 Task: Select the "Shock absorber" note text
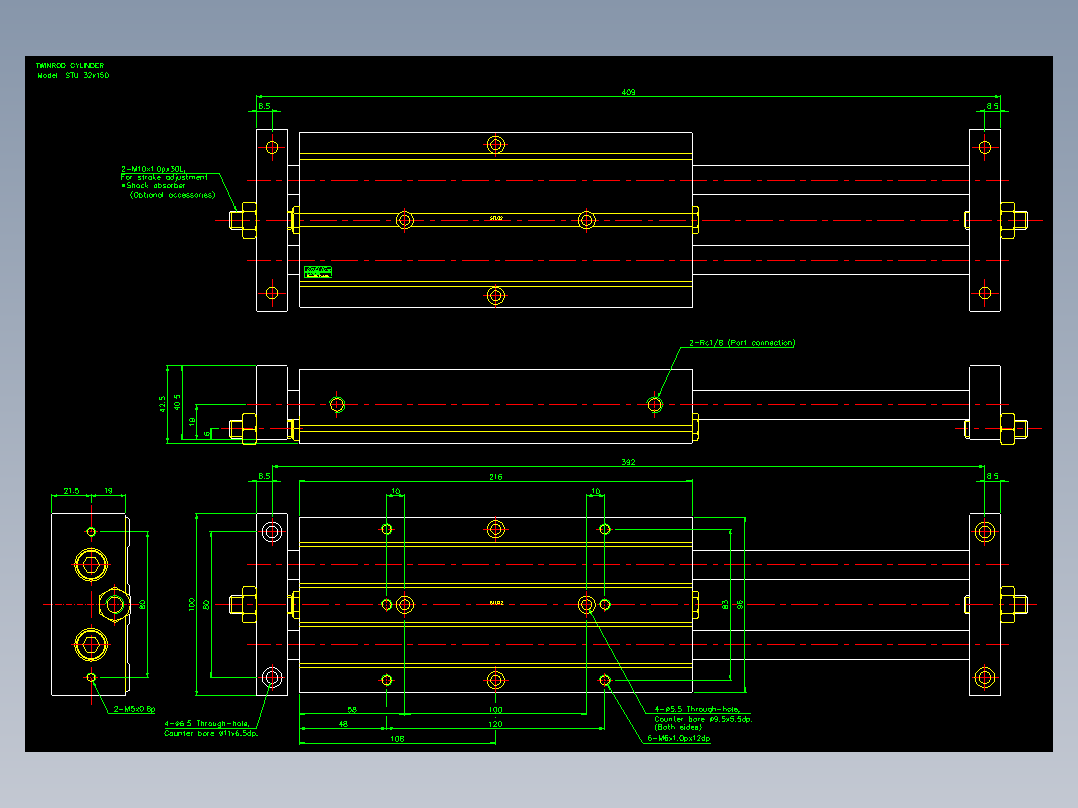(x=155, y=186)
